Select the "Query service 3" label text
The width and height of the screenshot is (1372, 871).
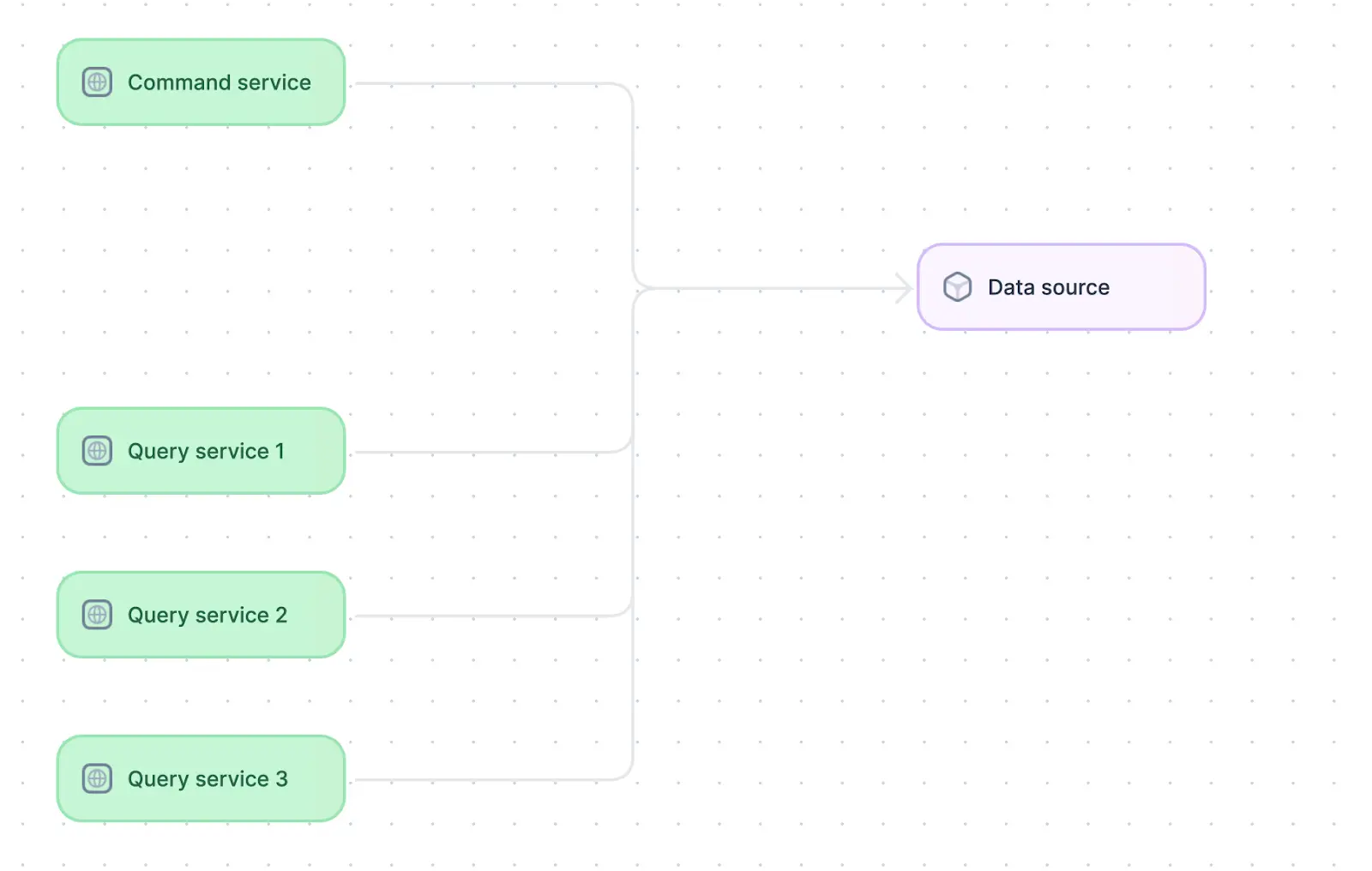(x=207, y=778)
